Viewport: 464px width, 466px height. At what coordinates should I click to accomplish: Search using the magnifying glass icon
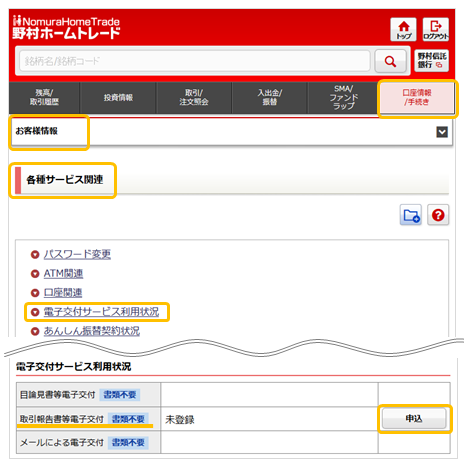pos(390,61)
